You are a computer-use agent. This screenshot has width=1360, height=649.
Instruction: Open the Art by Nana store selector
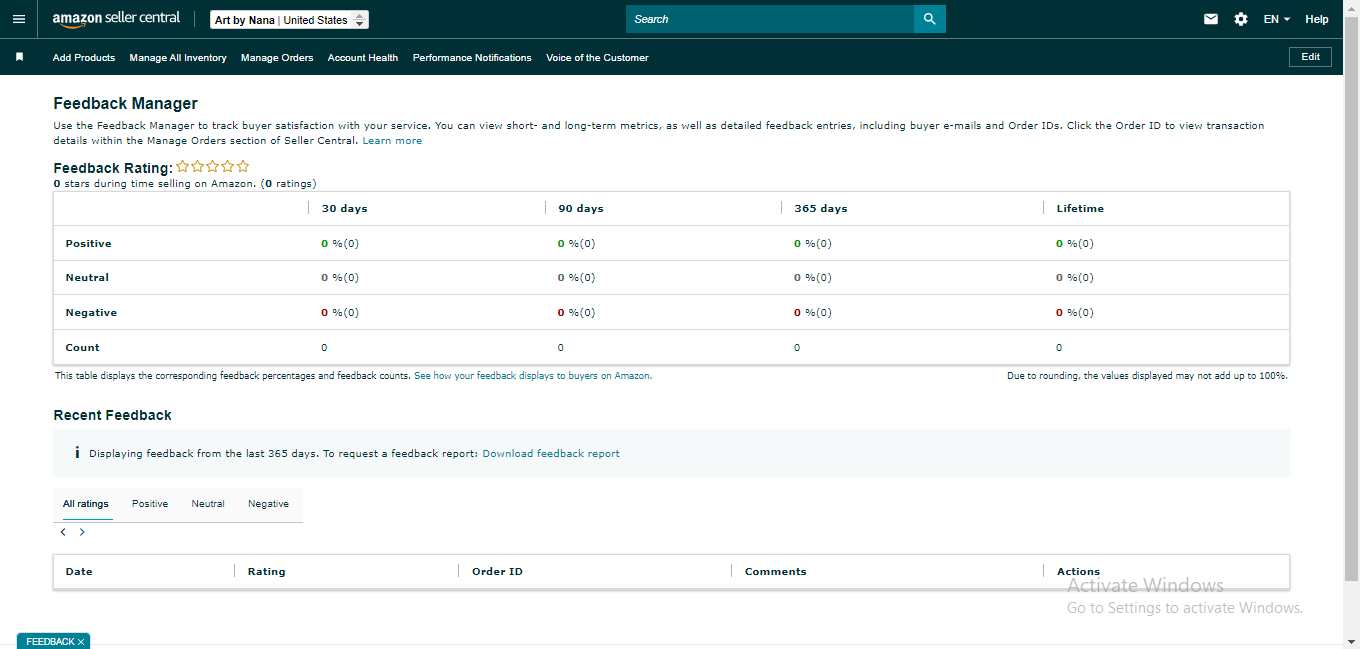tap(290, 20)
